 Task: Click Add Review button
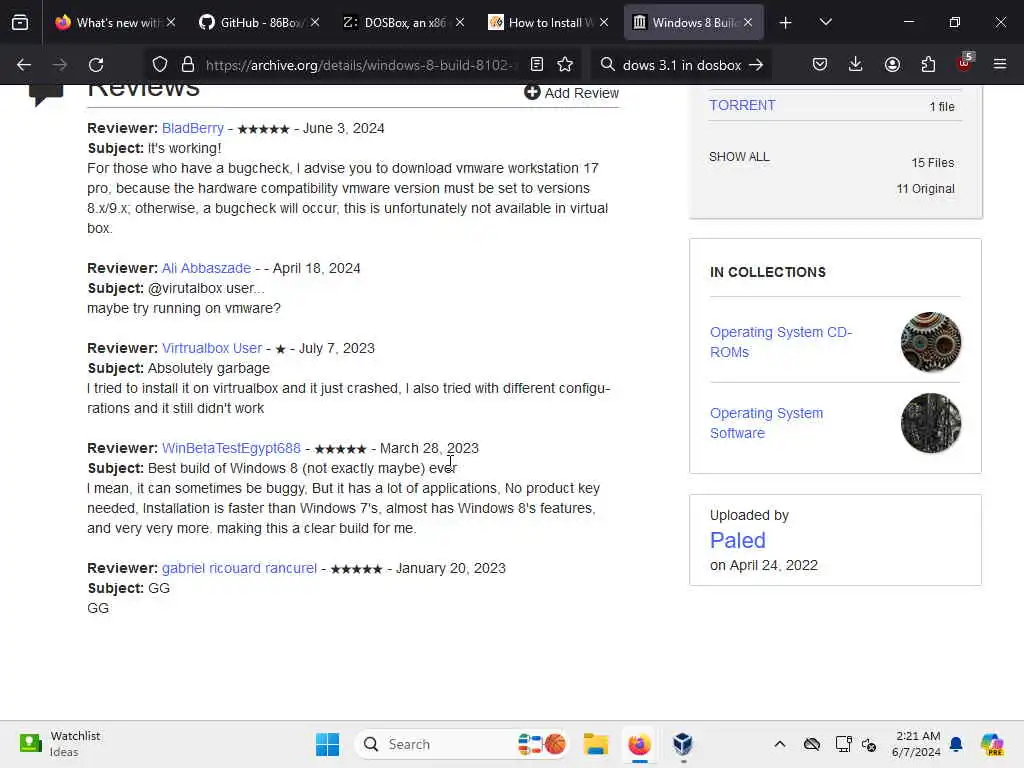pos(571,93)
